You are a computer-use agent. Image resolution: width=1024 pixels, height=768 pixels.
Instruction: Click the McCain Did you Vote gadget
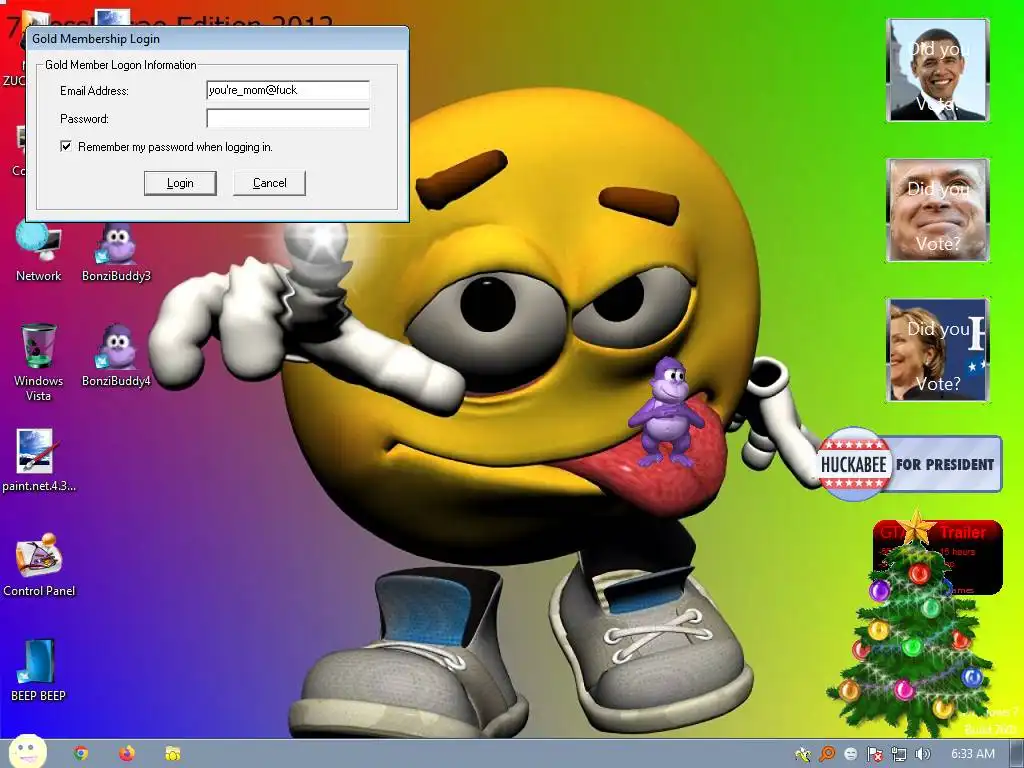coord(938,210)
